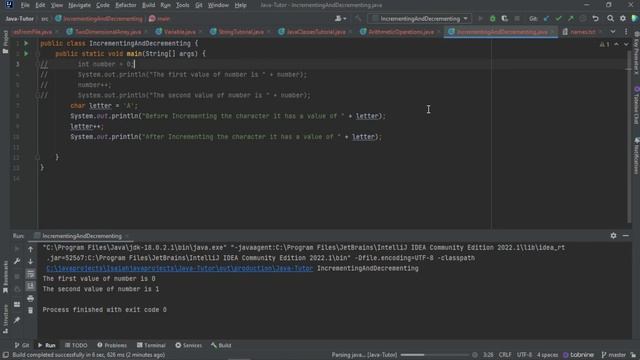Open the Structure sidebar tab

point(5,320)
